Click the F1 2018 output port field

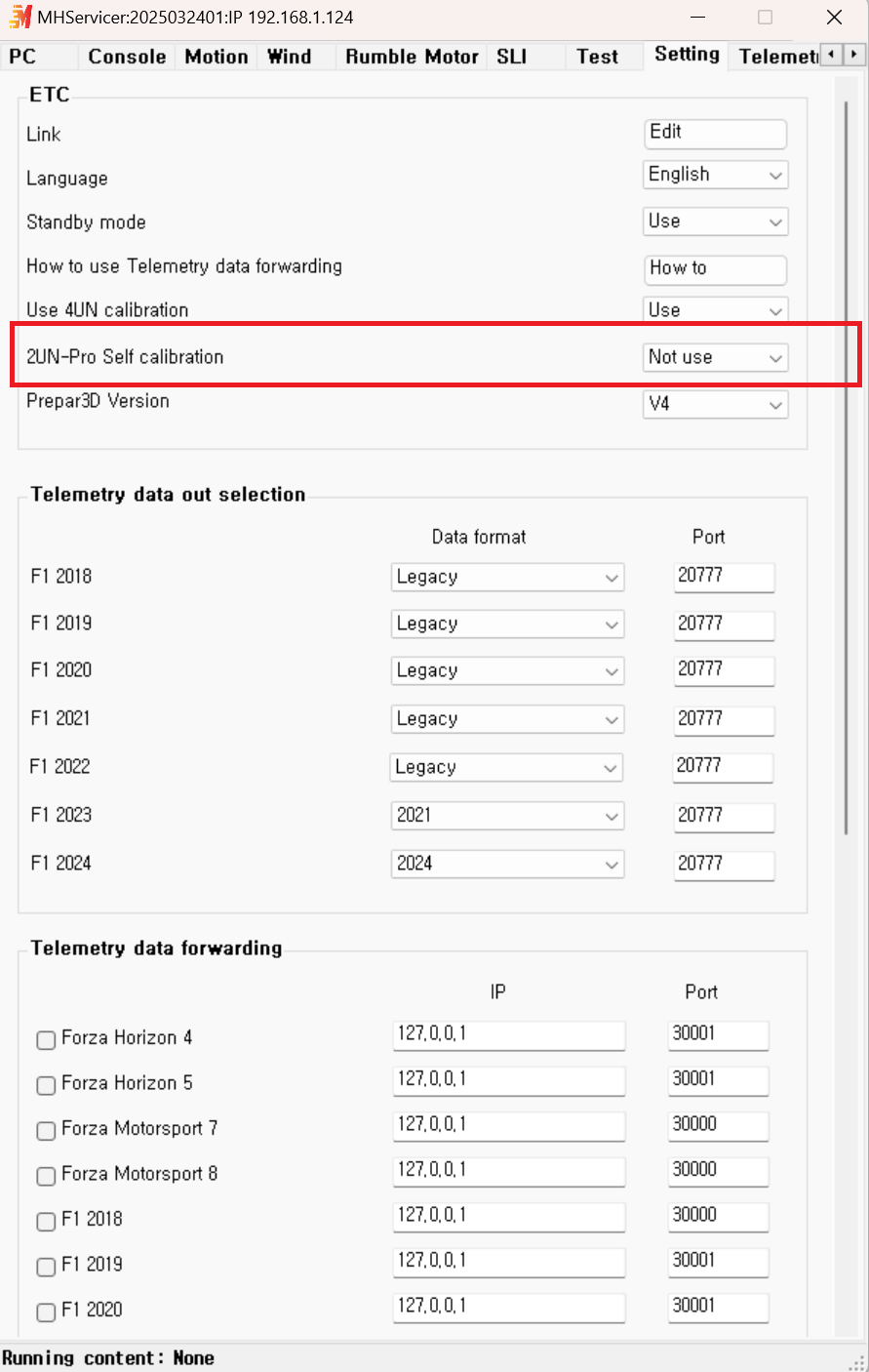(x=724, y=577)
